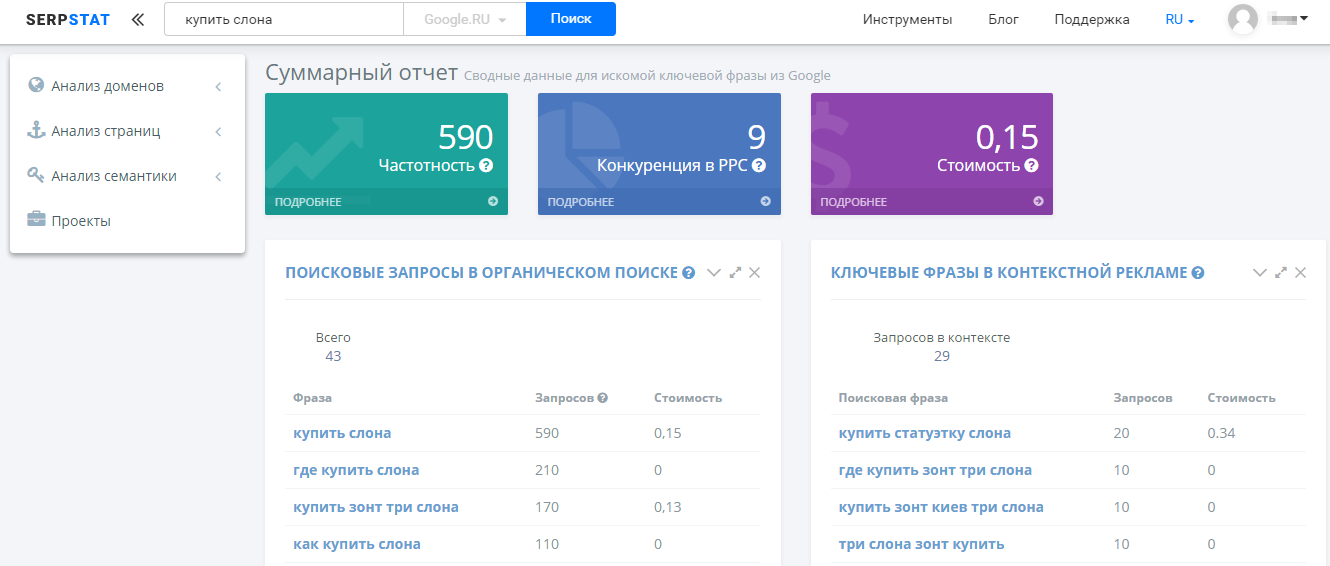Expand contextual ads panel to fullscreen
This screenshot has height=566, width=1330.
point(1281,273)
